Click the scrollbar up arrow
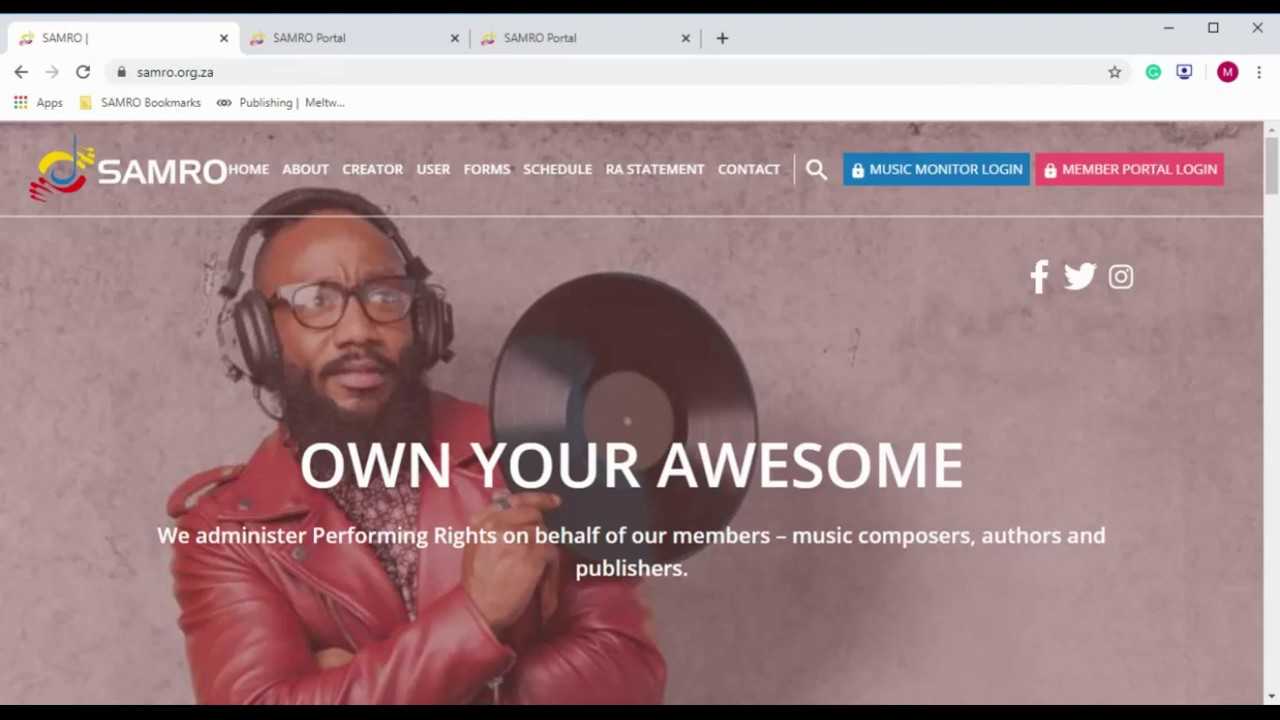This screenshot has height=720, width=1280. coord(1272,129)
